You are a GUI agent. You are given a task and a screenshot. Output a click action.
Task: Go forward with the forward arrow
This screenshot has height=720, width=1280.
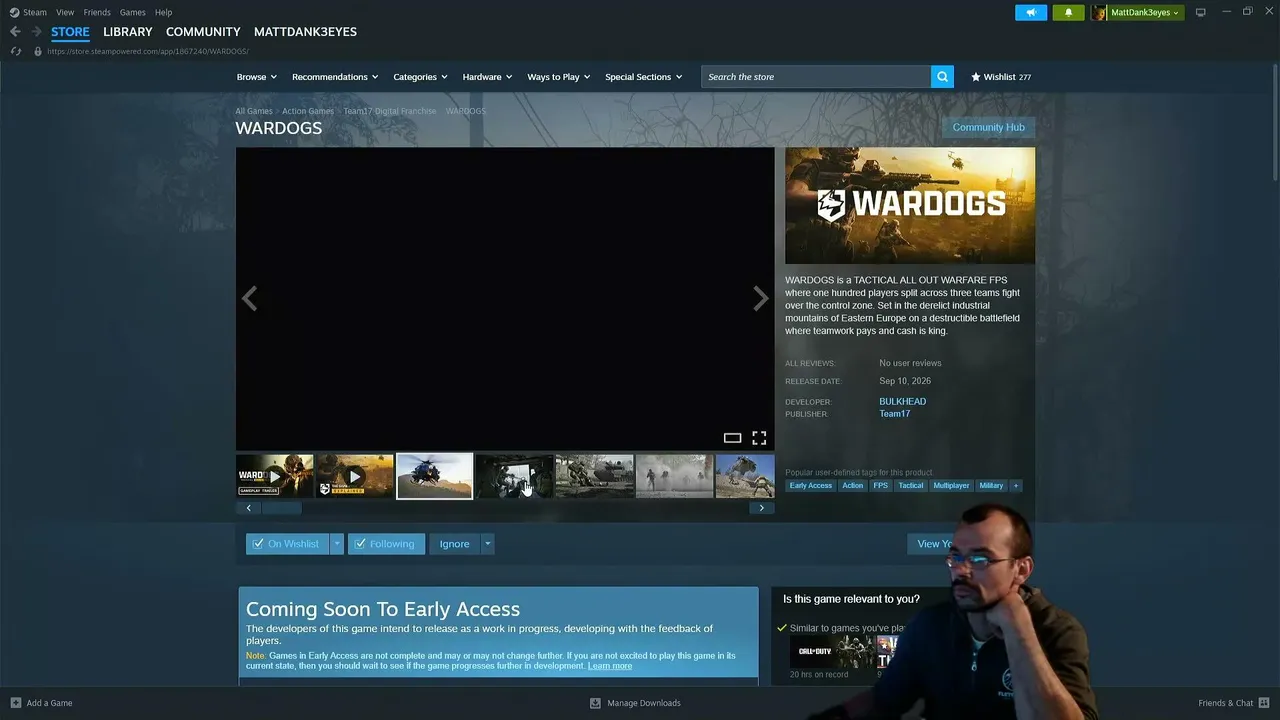pyautogui.click(x=36, y=32)
